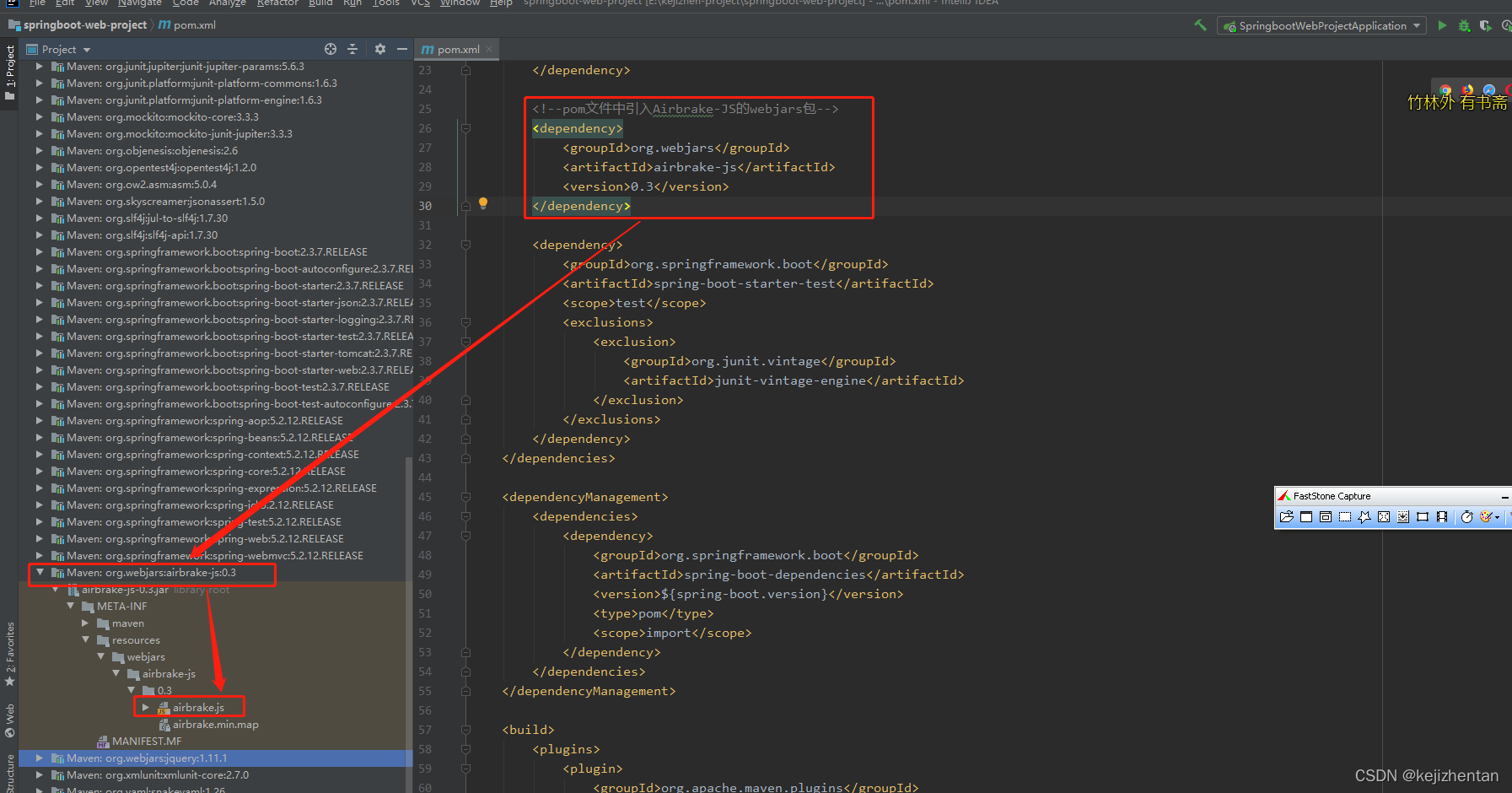FastStone Capture: capture active window icon
The width and height of the screenshot is (1512, 793).
1306,517
